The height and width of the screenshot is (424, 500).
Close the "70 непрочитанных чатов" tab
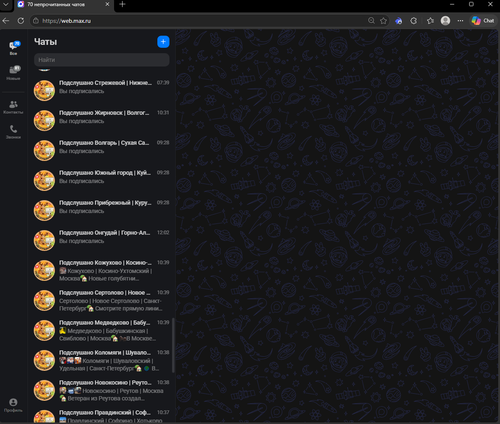(x=107, y=4)
